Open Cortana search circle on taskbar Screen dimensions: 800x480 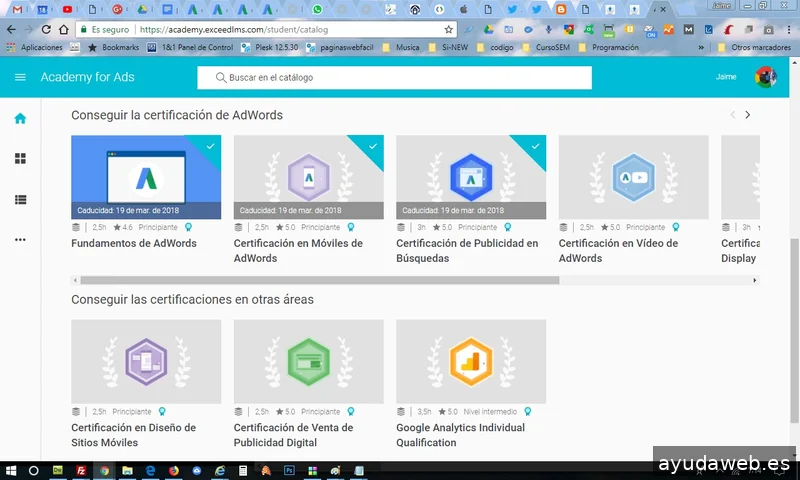point(34,470)
